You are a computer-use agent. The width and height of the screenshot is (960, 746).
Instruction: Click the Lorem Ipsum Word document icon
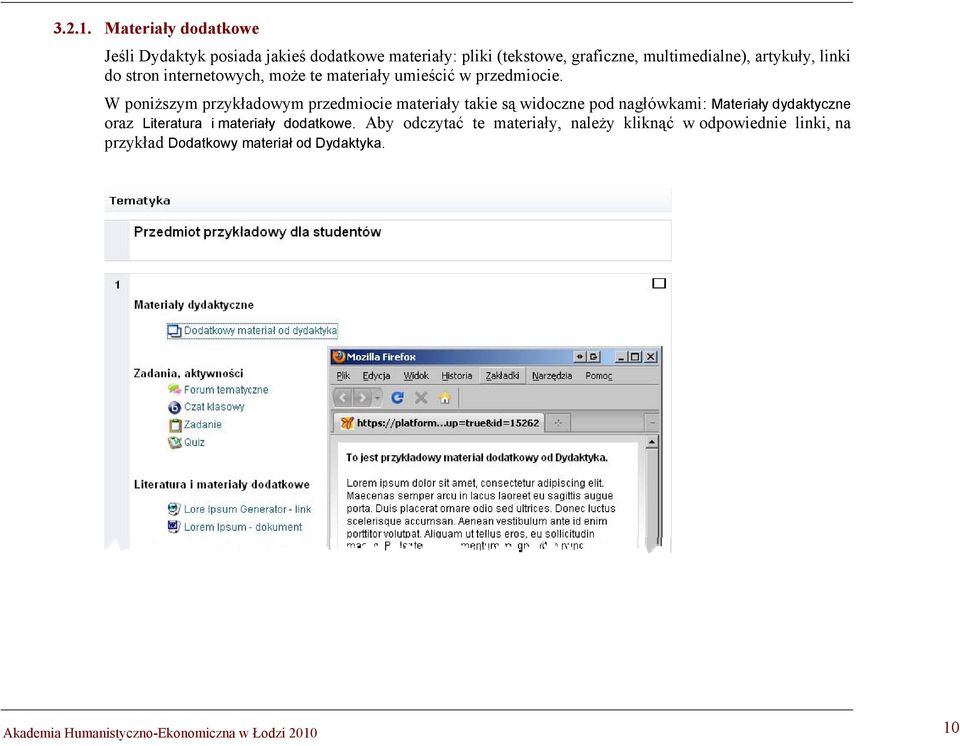(x=174, y=527)
